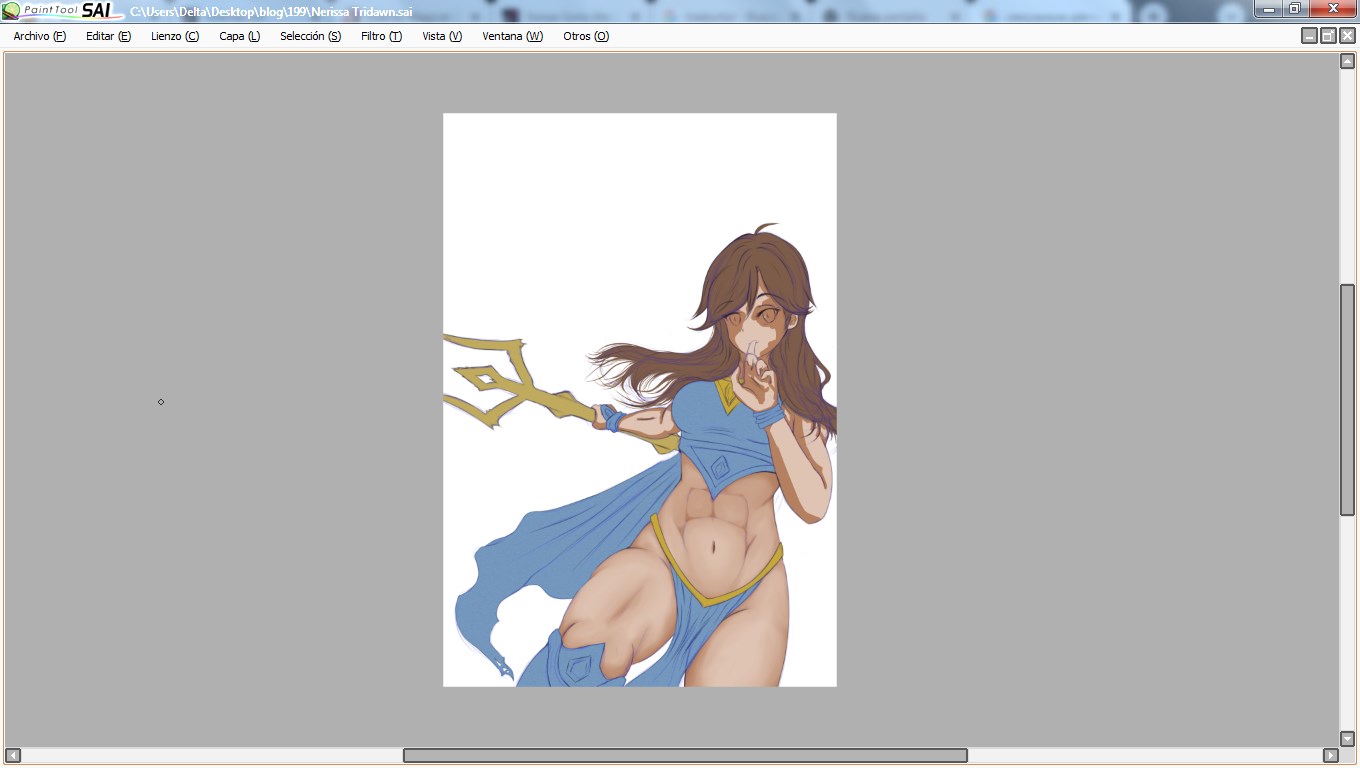
Task: Open the Ventana menu
Action: pos(512,36)
